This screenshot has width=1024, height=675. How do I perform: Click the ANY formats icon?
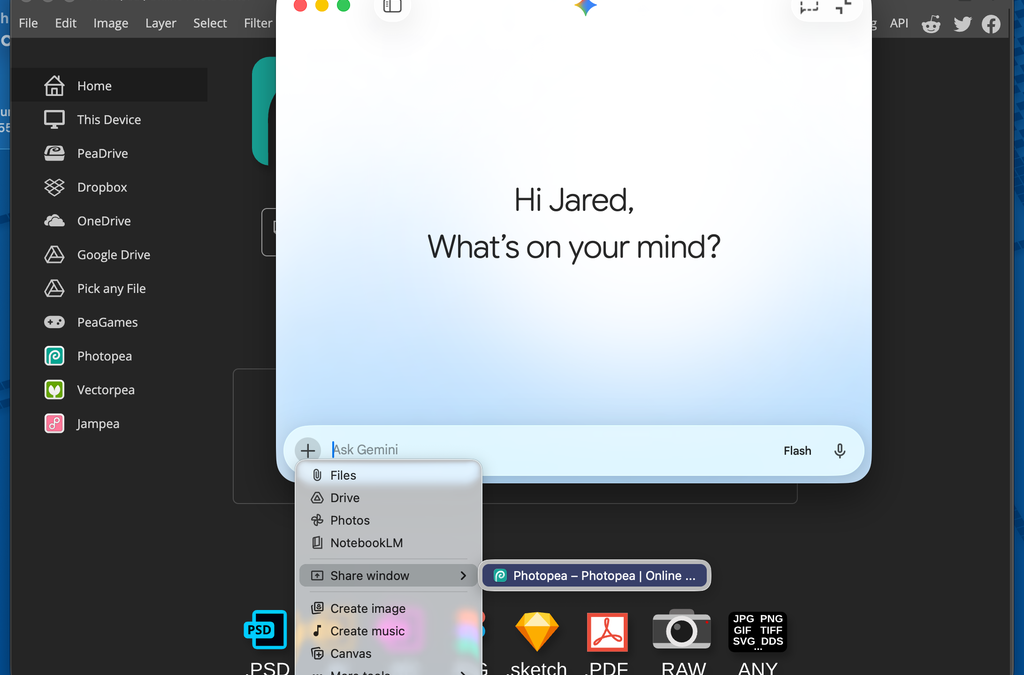click(x=758, y=631)
